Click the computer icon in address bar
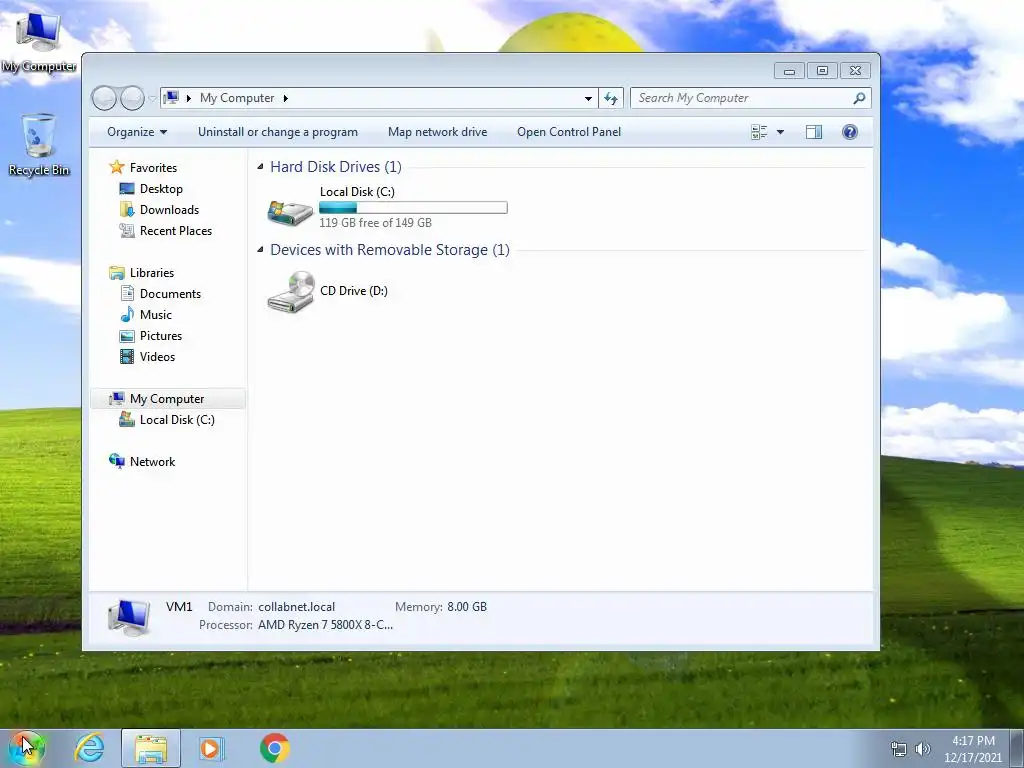Viewport: 1024px width, 768px height. coord(171,98)
